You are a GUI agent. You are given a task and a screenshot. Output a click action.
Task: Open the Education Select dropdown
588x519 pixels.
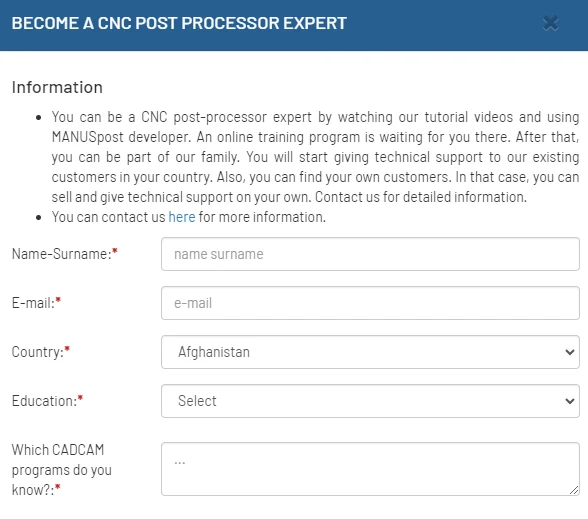(x=370, y=401)
